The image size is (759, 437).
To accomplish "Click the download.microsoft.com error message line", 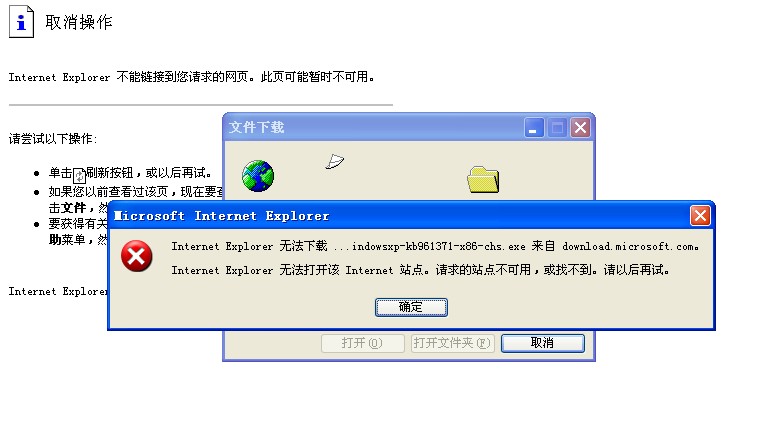I will point(435,246).
